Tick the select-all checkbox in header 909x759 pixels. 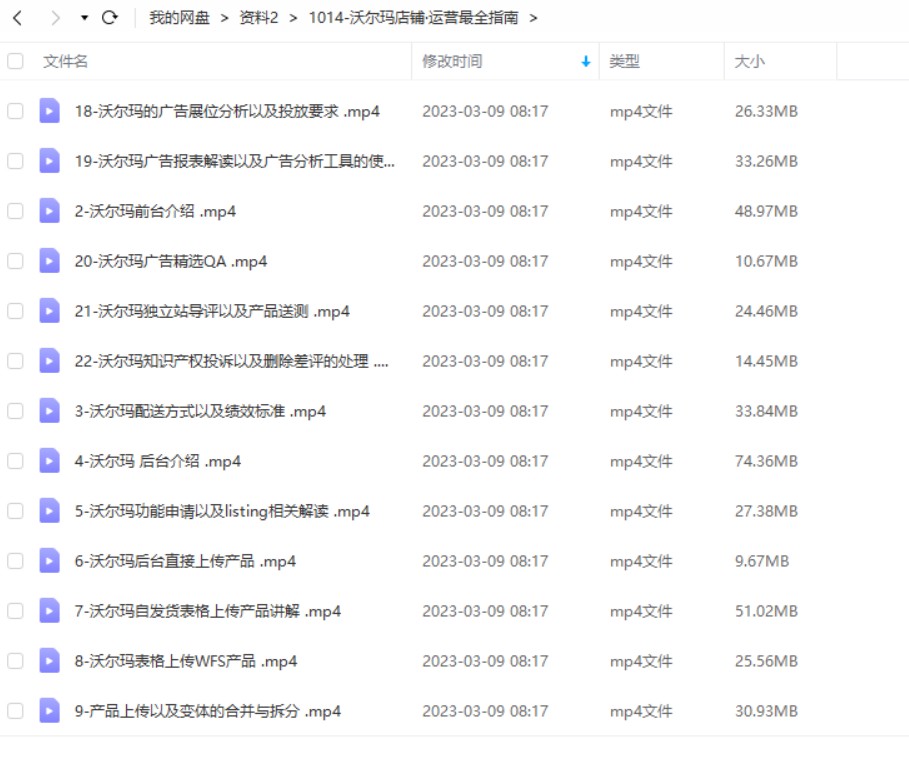click(15, 61)
